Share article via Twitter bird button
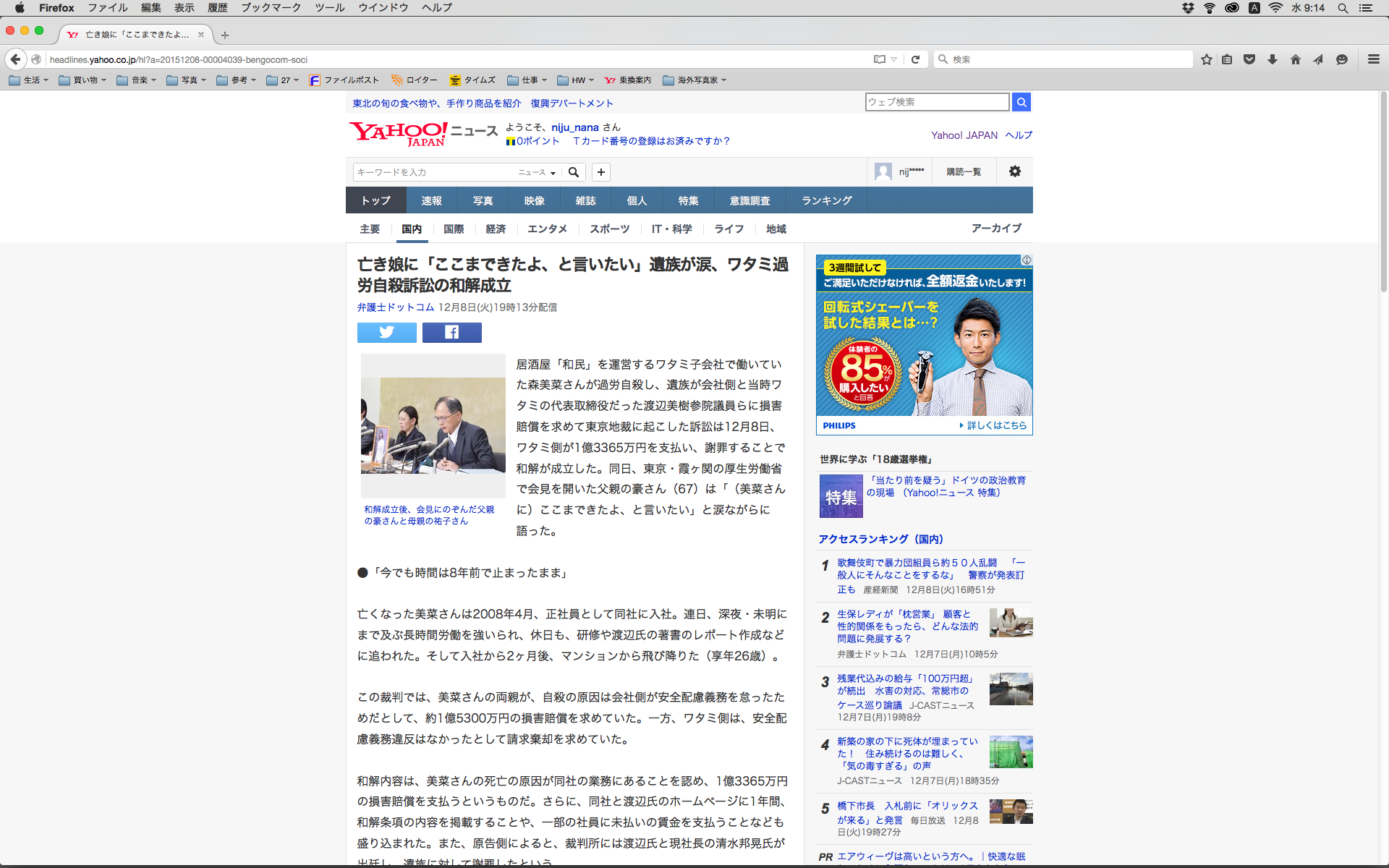 tap(386, 332)
